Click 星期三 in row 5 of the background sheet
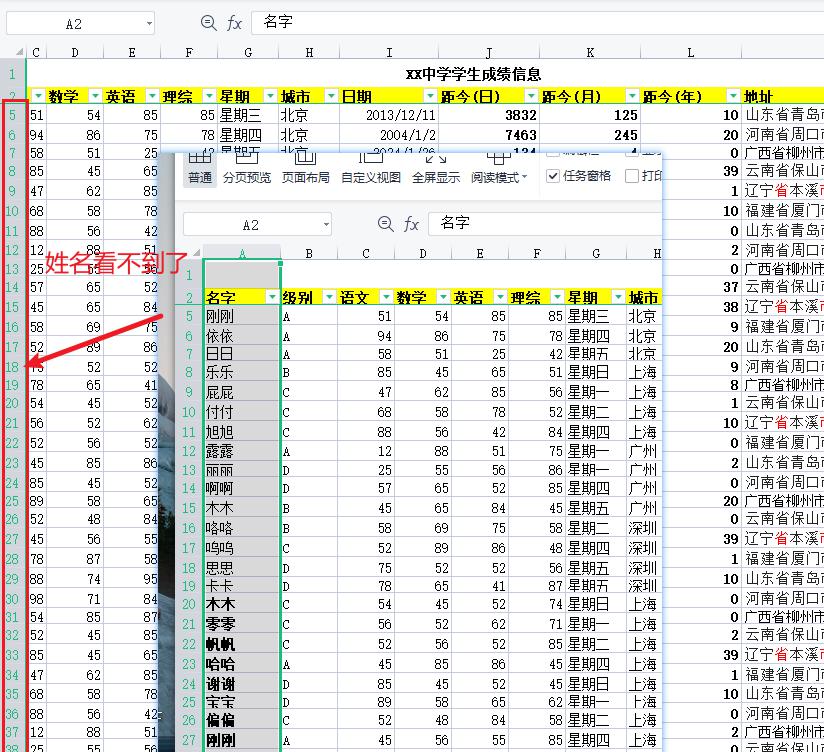The width and height of the screenshot is (824, 752). (x=248, y=115)
